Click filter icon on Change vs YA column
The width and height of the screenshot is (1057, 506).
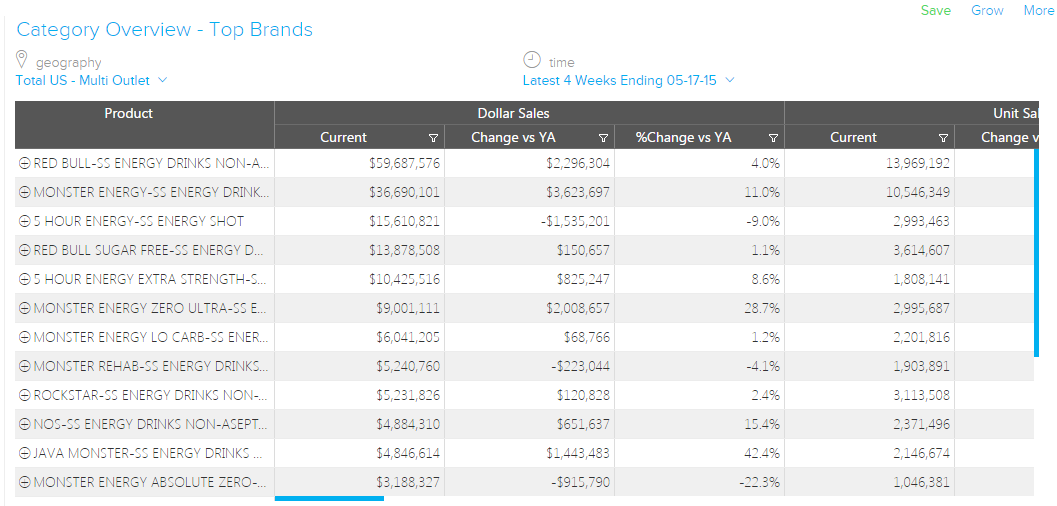603,138
